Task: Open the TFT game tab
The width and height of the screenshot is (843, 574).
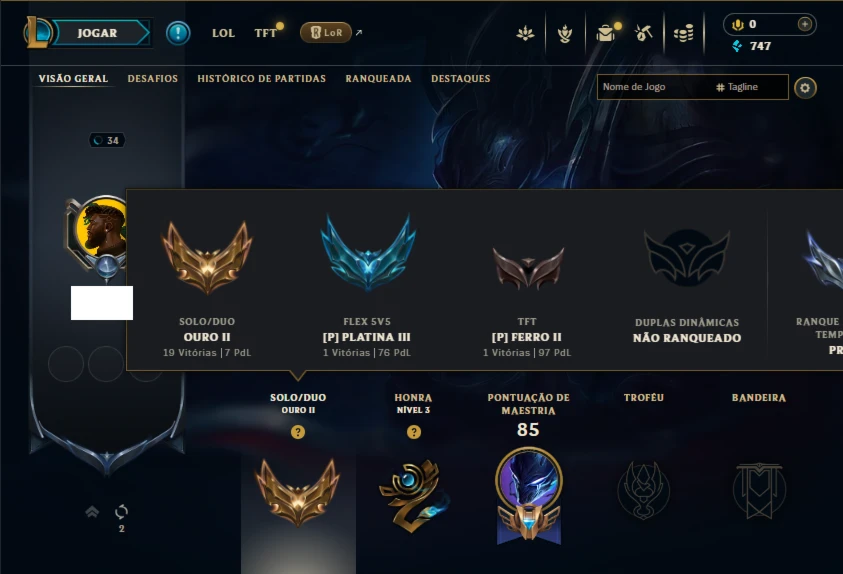Action: click(266, 33)
